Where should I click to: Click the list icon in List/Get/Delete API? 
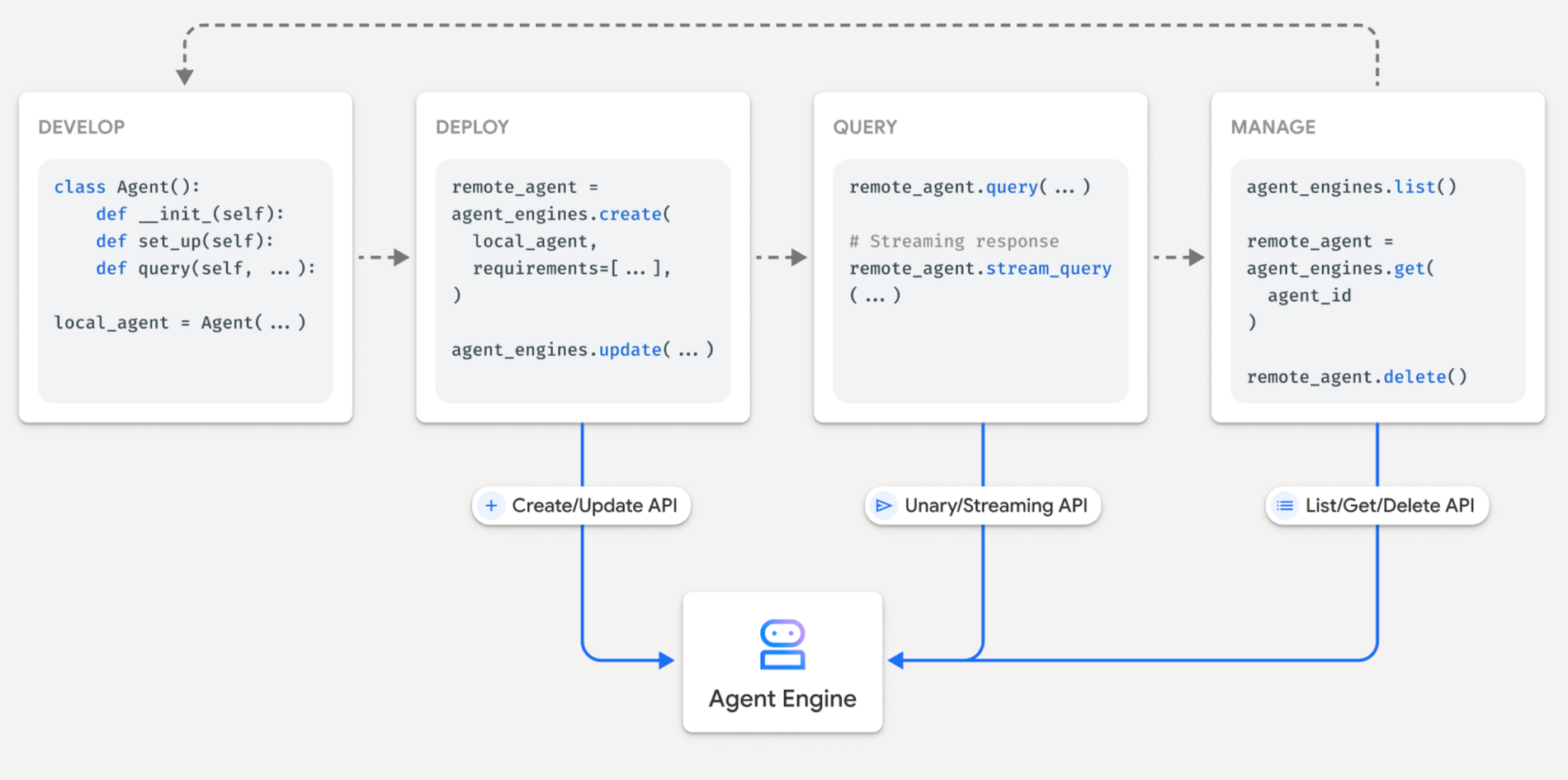1285,505
